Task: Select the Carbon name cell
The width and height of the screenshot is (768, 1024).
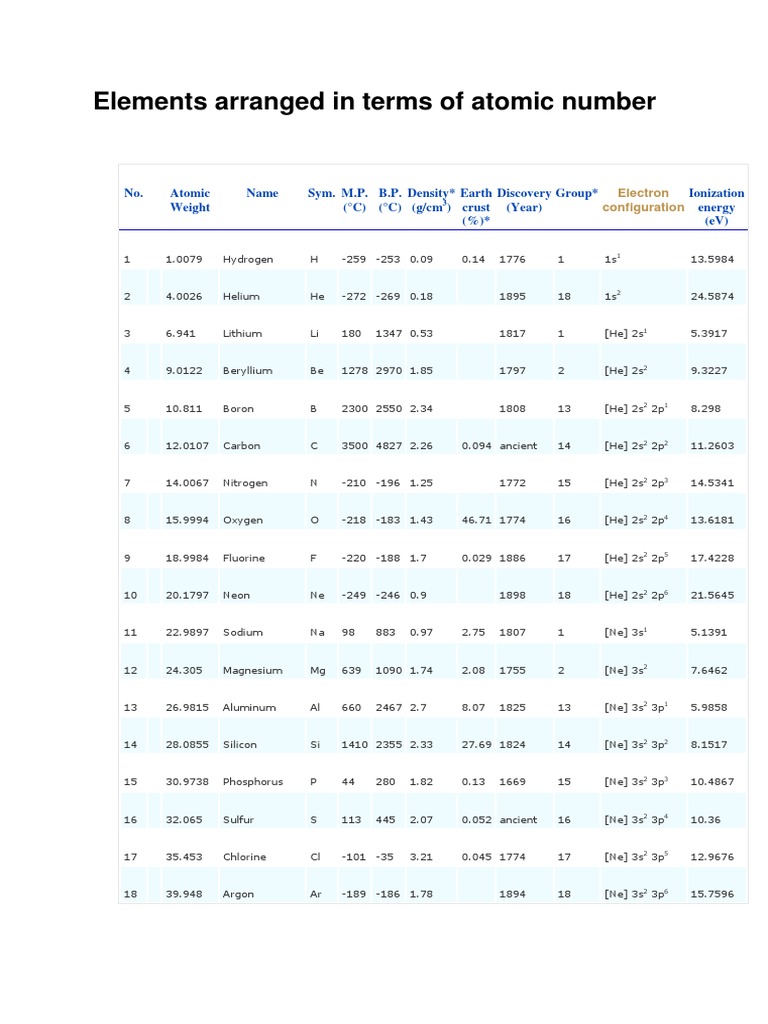Action: click(x=241, y=445)
